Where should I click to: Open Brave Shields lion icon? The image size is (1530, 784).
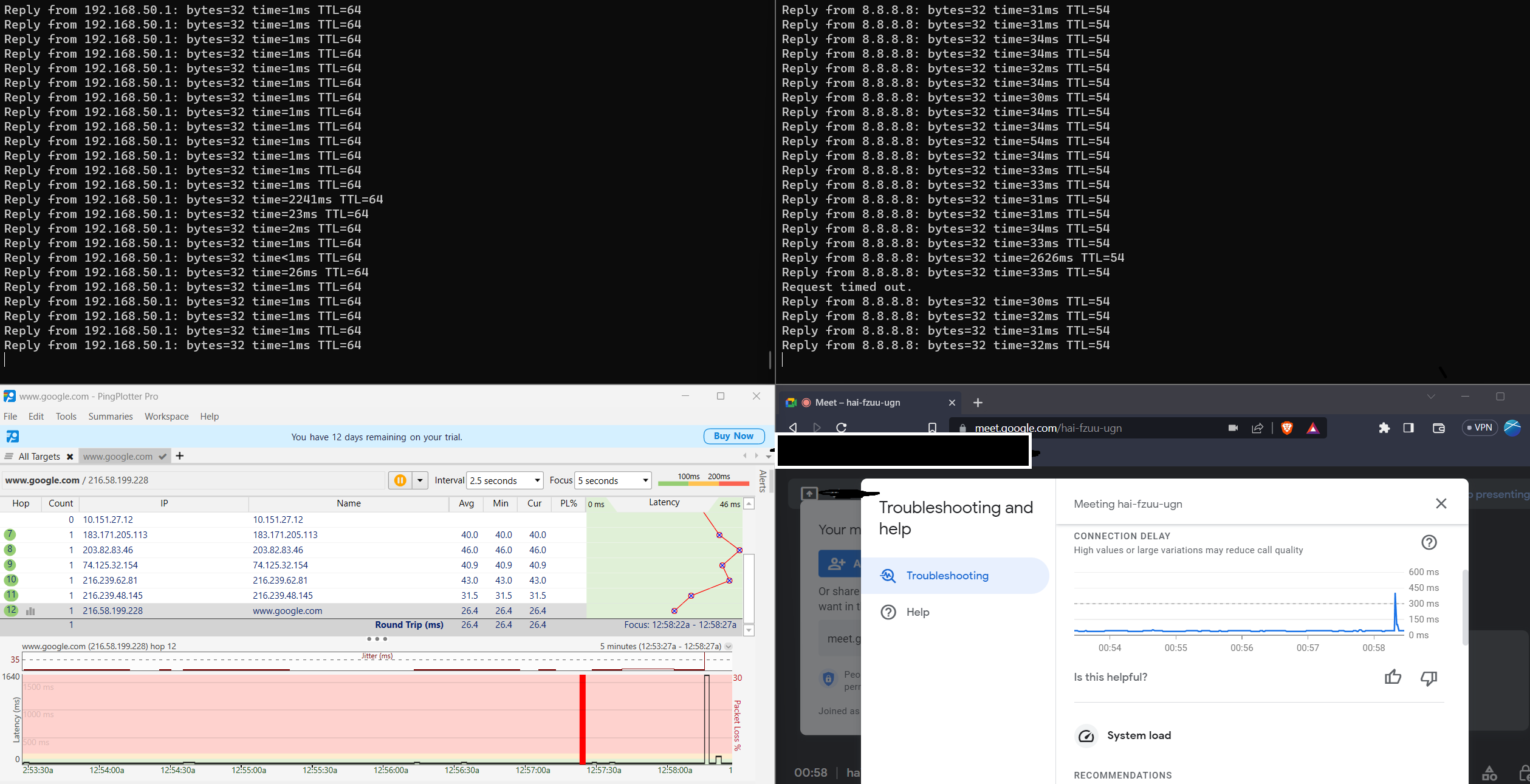coord(1286,428)
